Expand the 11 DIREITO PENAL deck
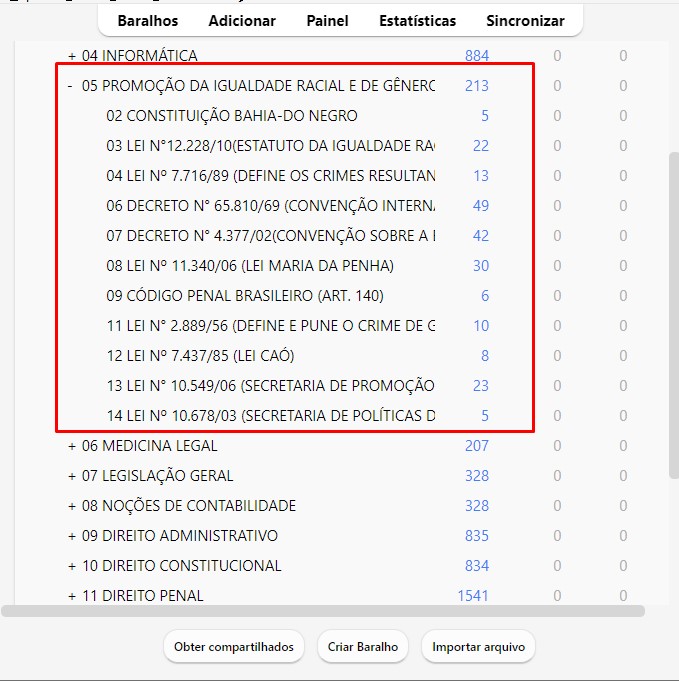Image resolution: width=679 pixels, height=681 pixels. pos(72,596)
